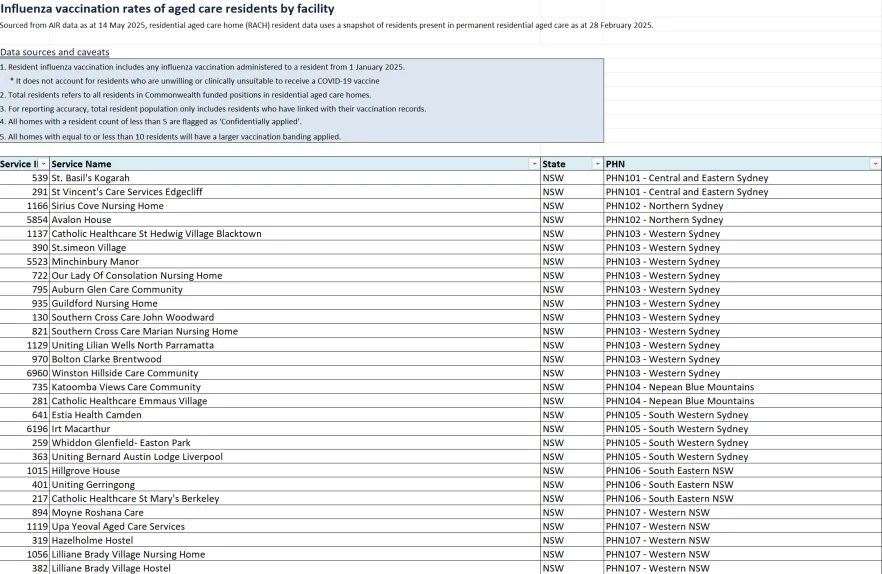Image resolution: width=882 pixels, height=574 pixels.
Task: Select the Service Name header cell
Action: [x=295, y=164]
